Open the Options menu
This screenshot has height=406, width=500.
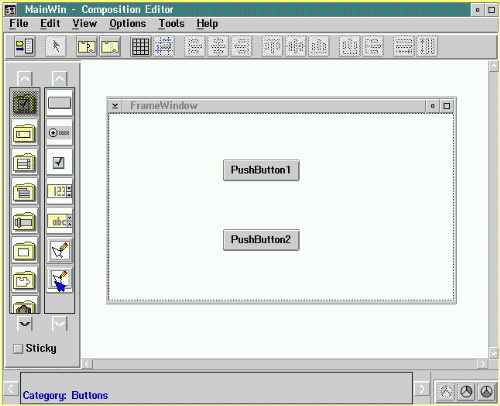[x=128, y=23]
